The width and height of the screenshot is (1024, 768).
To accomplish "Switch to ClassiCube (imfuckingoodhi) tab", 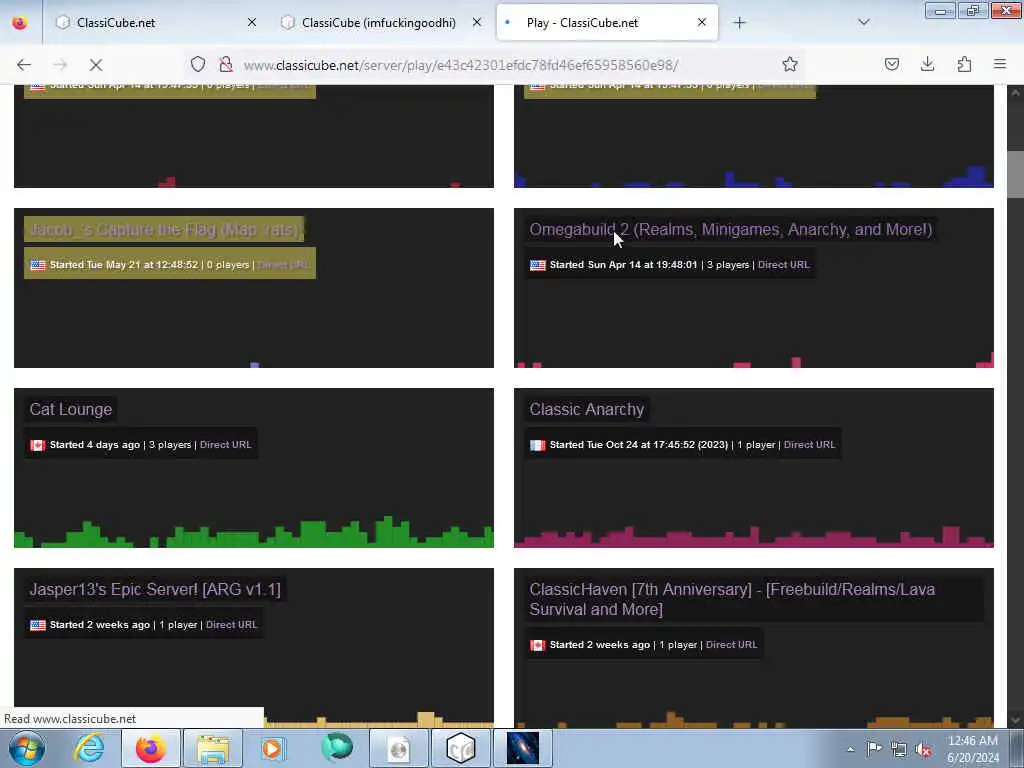I will (x=379, y=23).
